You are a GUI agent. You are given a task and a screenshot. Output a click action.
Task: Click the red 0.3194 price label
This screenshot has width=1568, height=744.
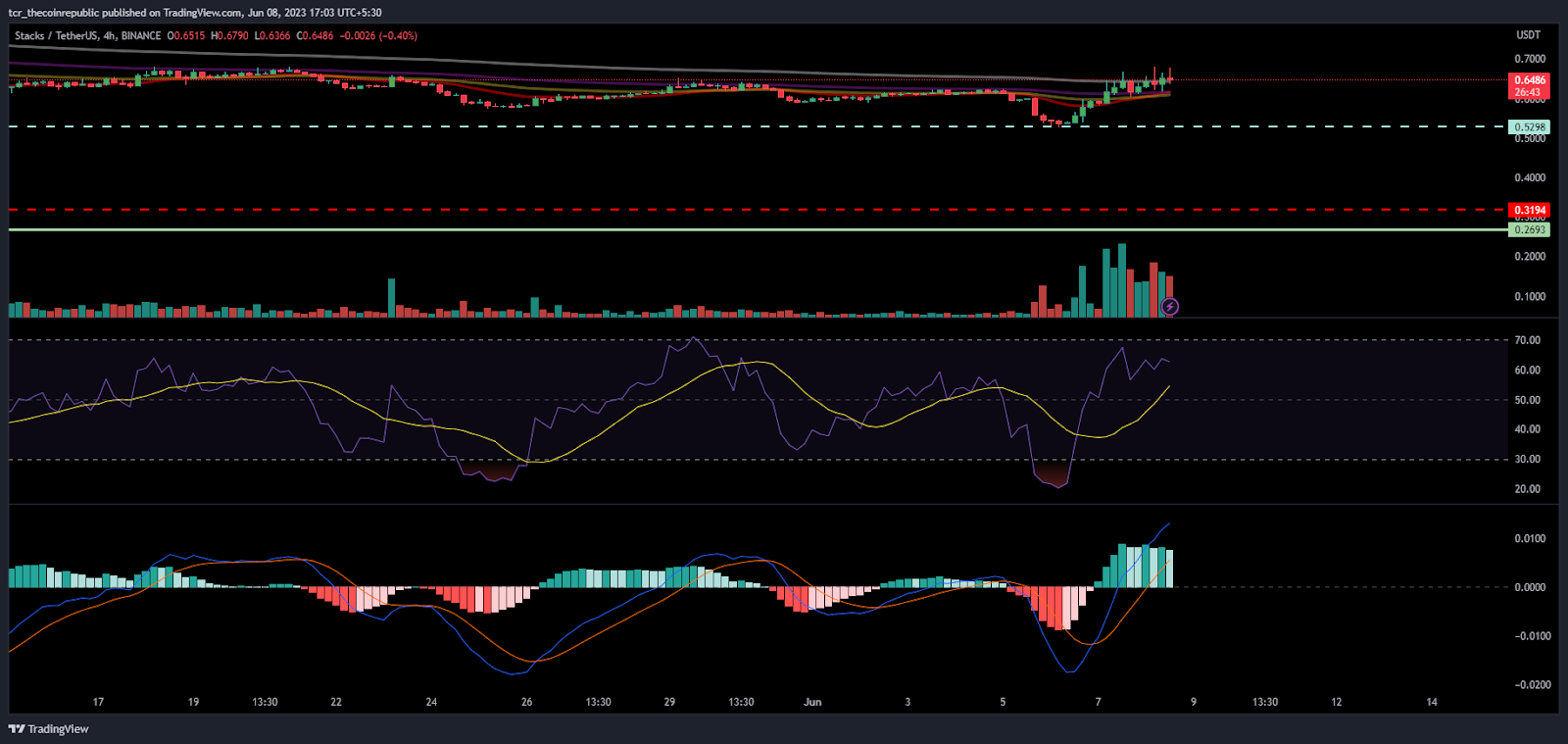[1530, 210]
